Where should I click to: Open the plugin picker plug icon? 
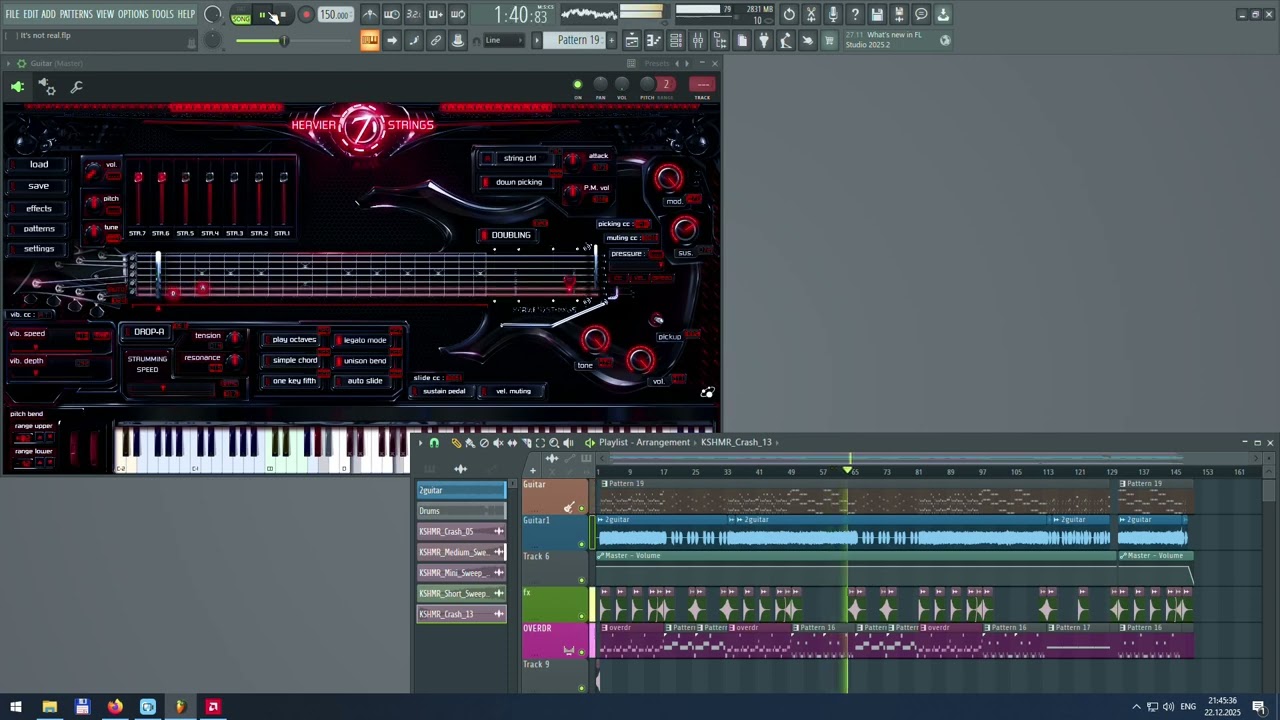coord(764,40)
